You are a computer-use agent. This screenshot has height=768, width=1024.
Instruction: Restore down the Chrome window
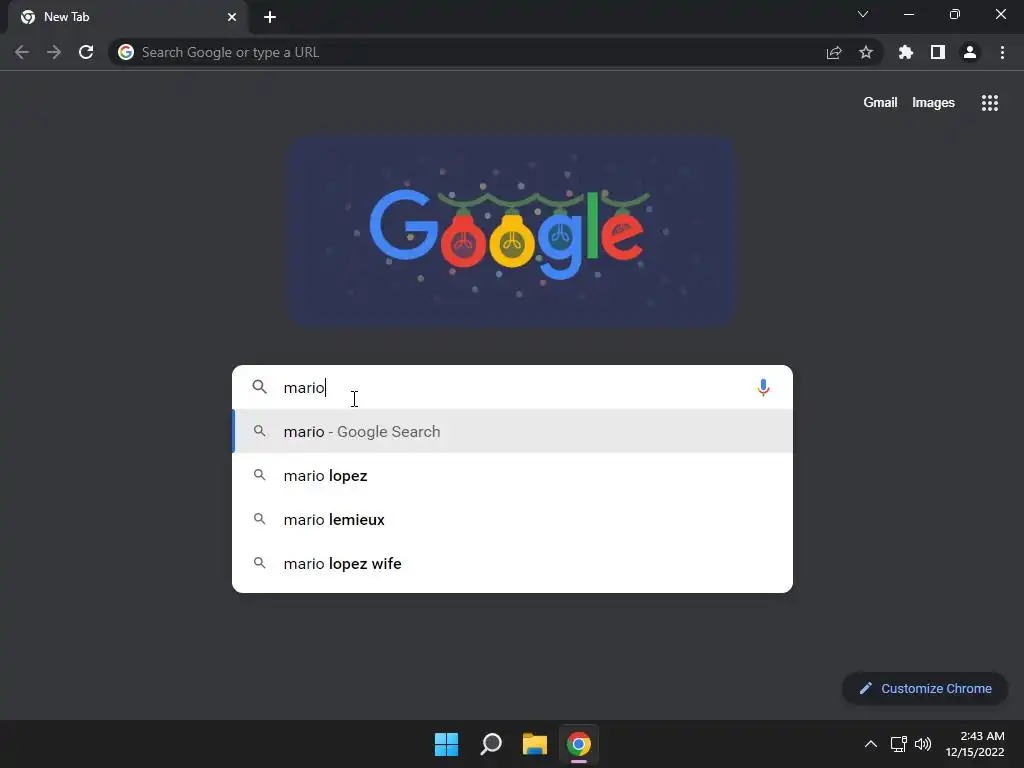coord(955,14)
